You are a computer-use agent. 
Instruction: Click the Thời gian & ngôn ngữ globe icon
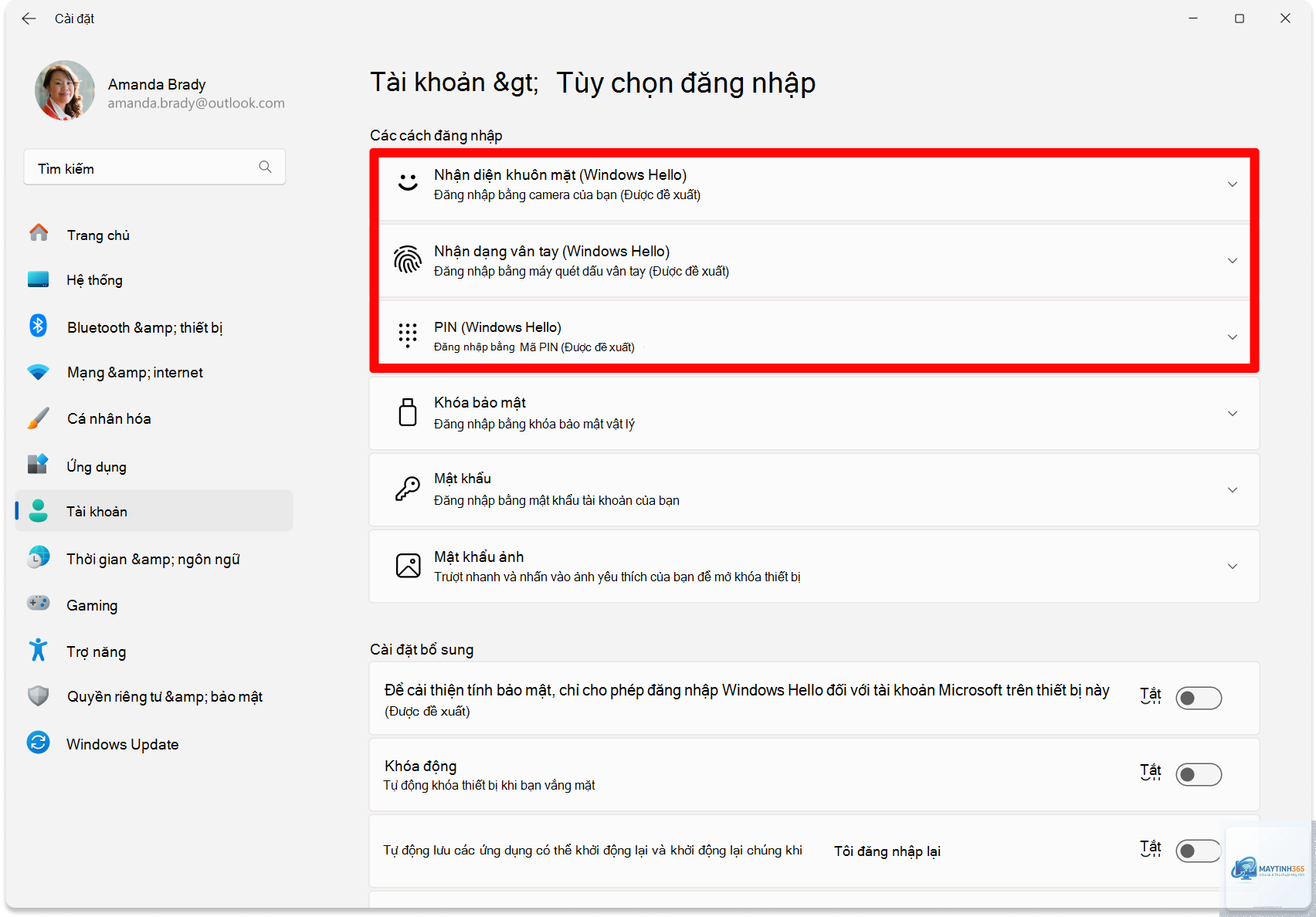(39, 557)
